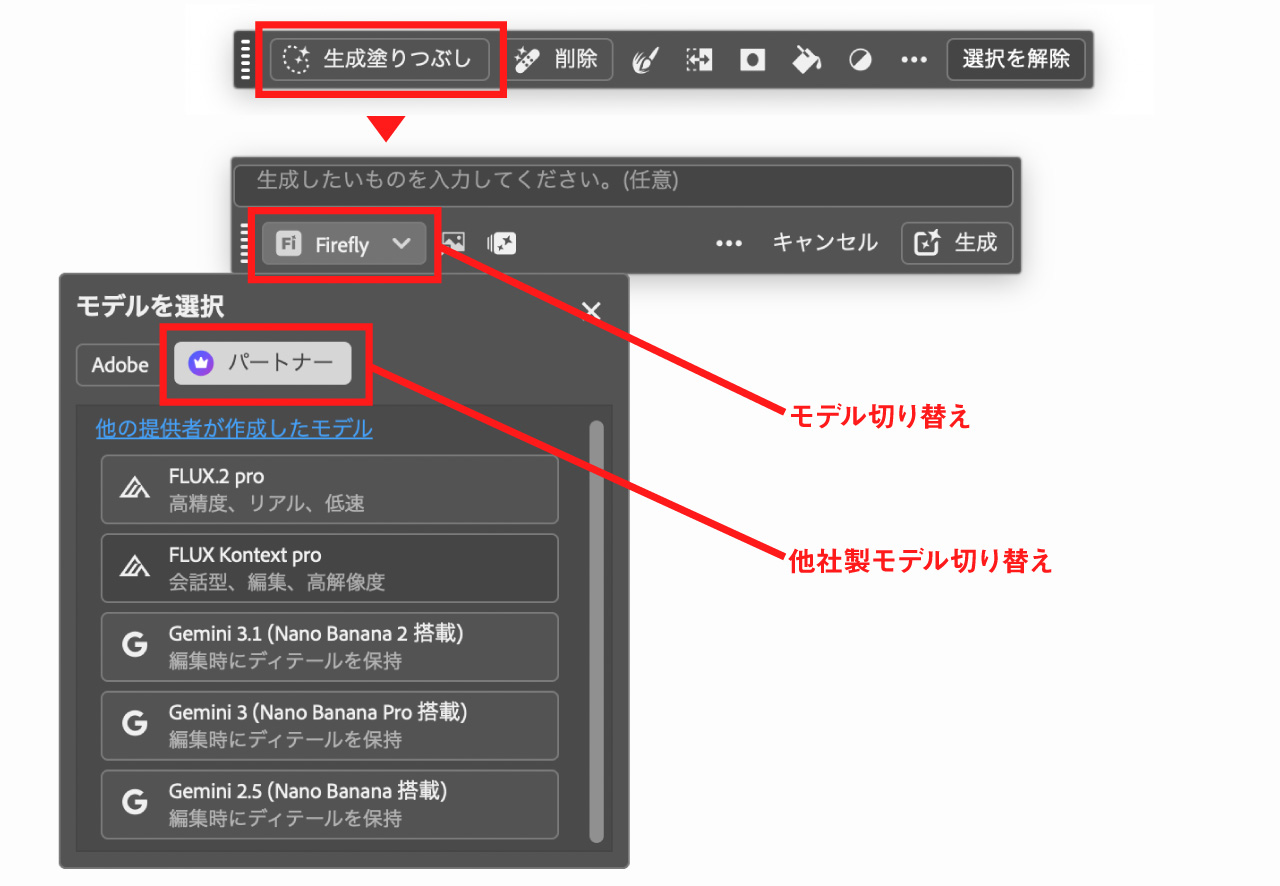Image resolution: width=1280 pixels, height=886 pixels.
Task: Select the paint bucket fill icon
Action: (x=806, y=60)
